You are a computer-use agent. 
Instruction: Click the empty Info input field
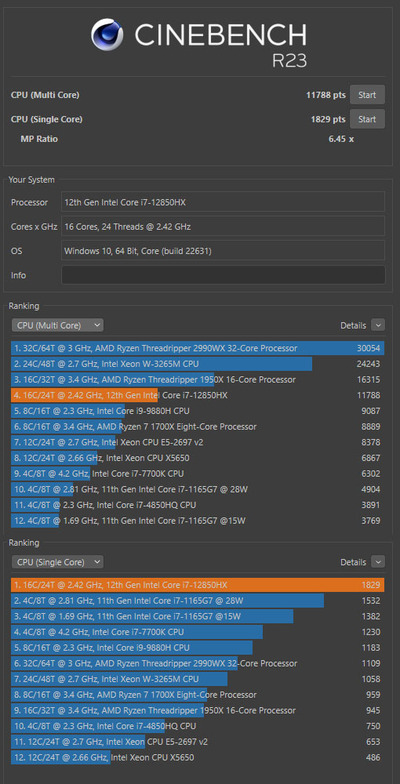[223, 275]
